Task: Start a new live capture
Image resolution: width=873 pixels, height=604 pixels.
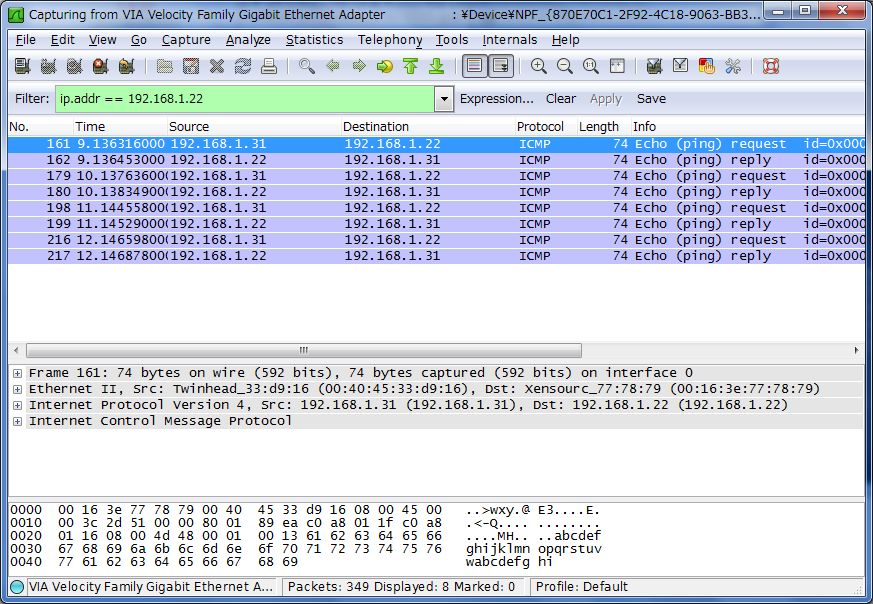Action: pos(75,66)
